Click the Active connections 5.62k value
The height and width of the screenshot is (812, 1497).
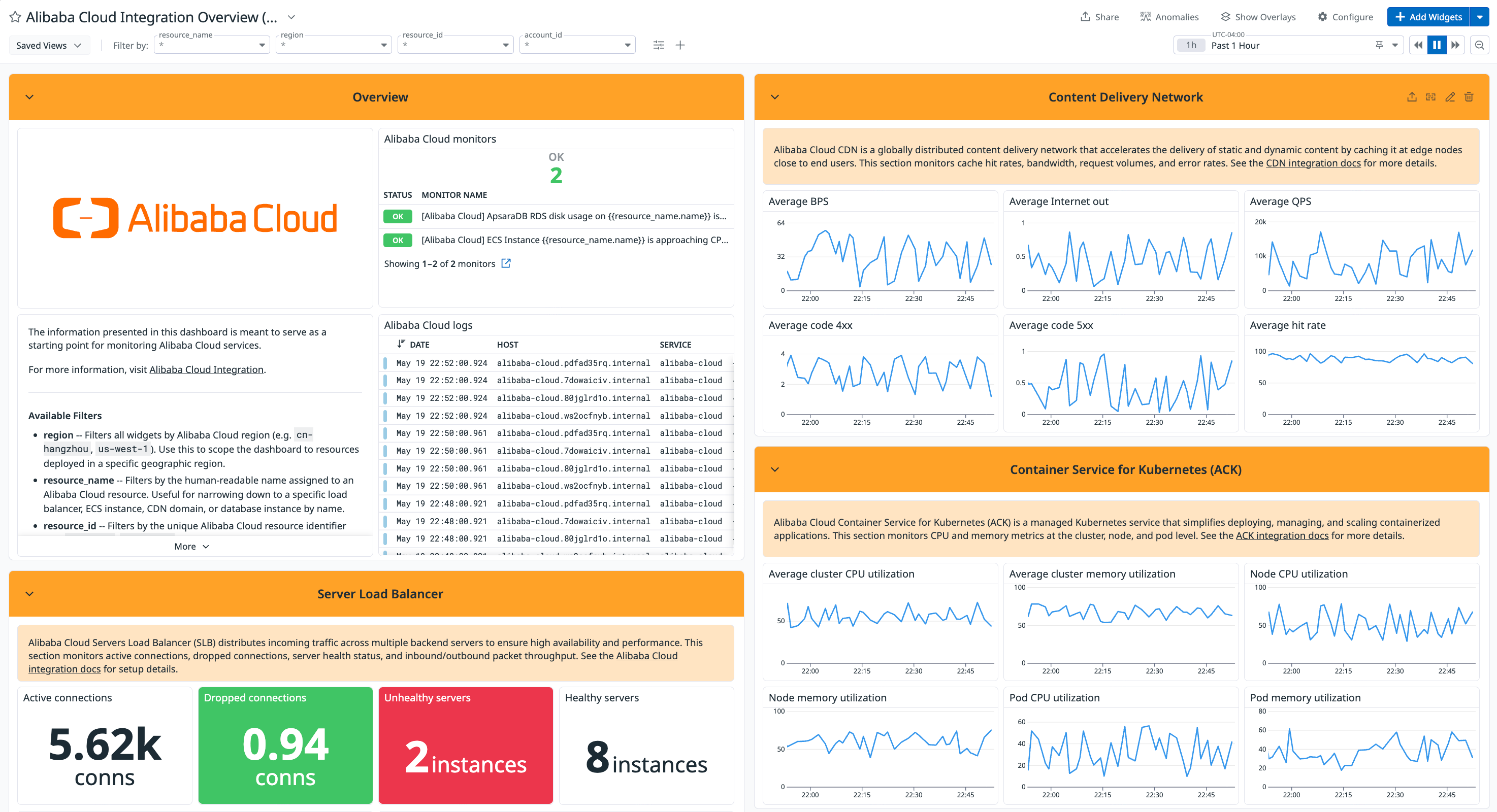pos(105,744)
